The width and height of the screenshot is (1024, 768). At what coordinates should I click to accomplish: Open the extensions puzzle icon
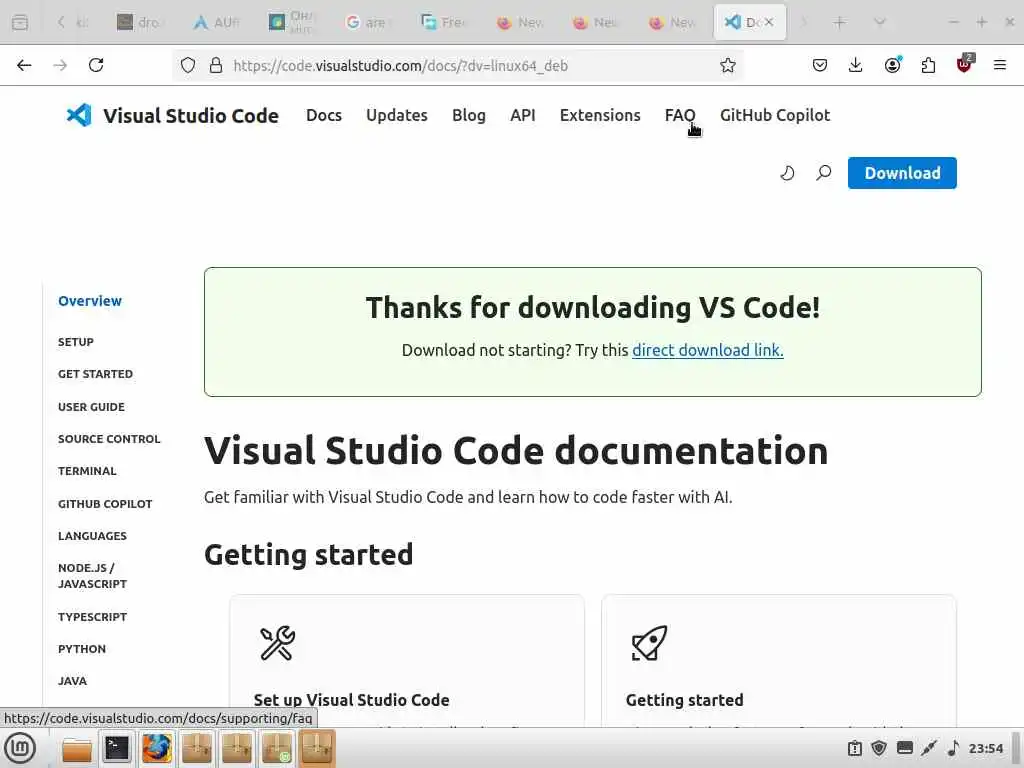coord(928,65)
